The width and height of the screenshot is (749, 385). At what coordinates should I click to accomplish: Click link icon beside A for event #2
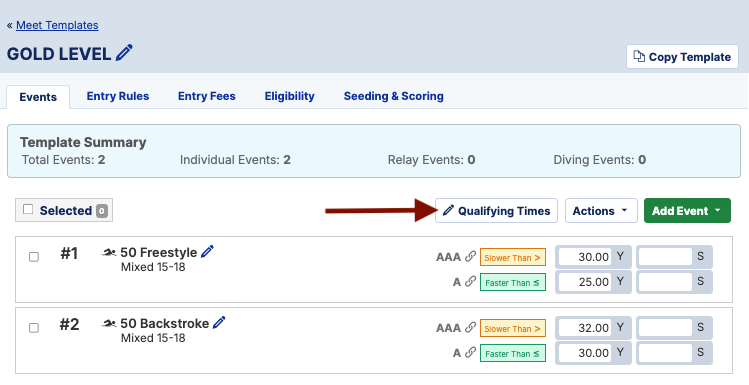(x=471, y=353)
